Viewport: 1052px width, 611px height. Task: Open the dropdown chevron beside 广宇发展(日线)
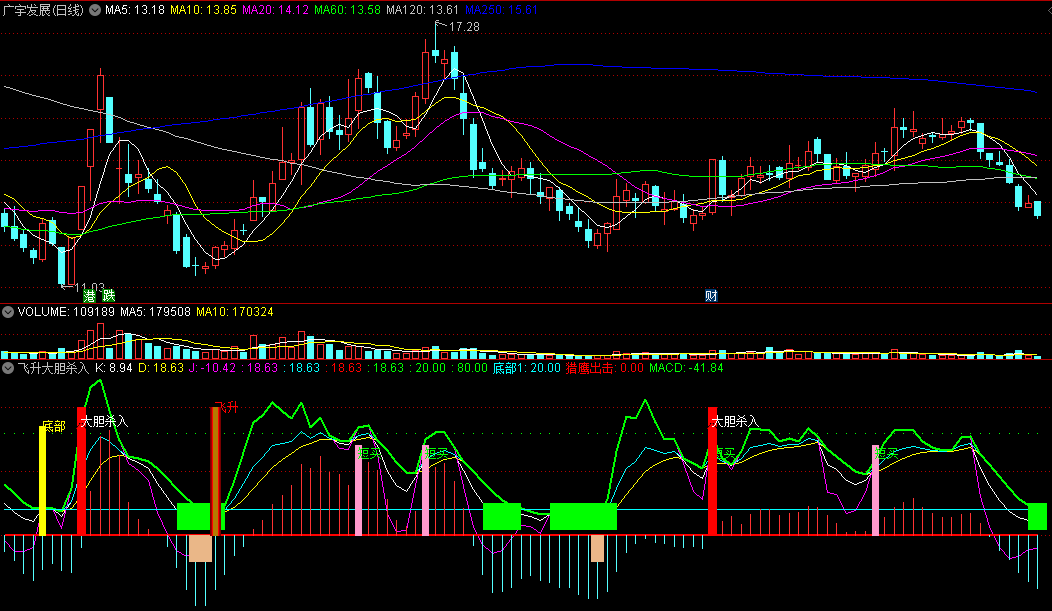95,10
